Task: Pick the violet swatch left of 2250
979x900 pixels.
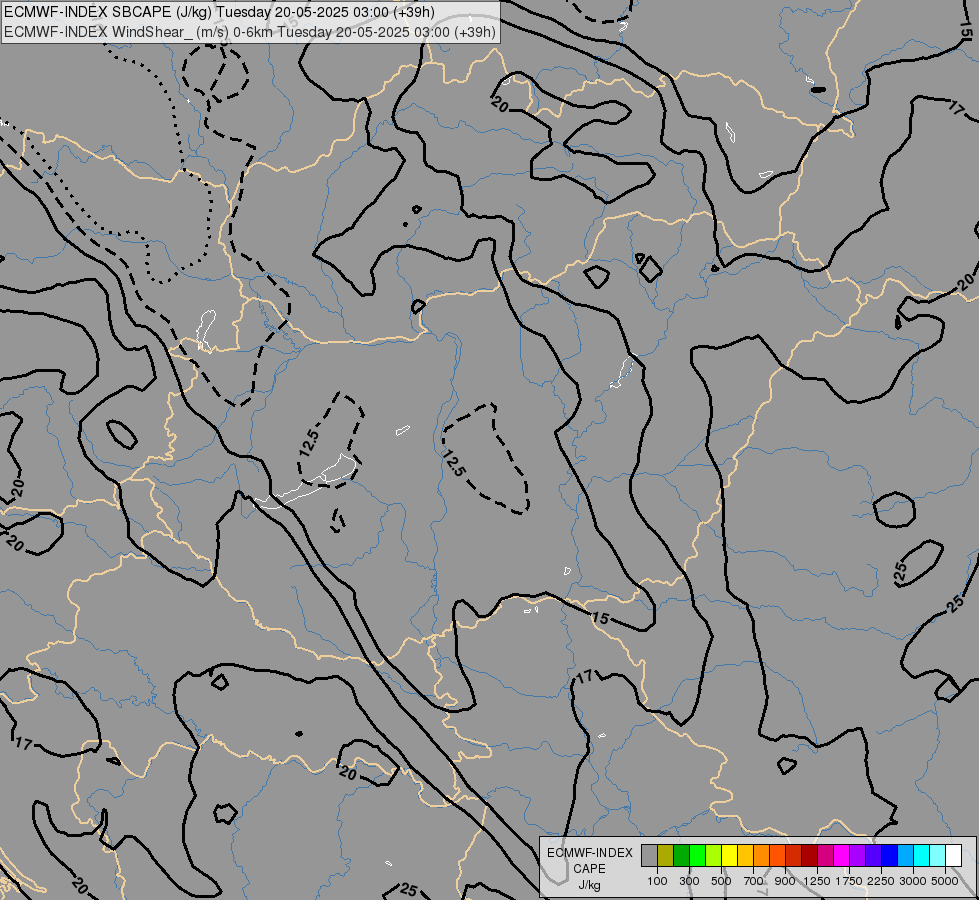Action: (x=873, y=855)
